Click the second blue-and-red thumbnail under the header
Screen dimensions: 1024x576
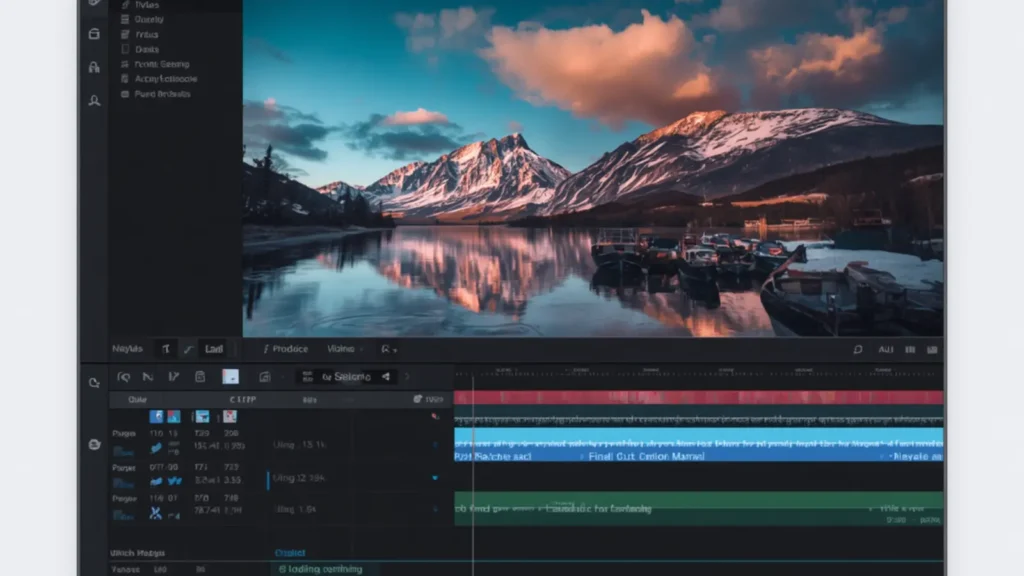click(174, 417)
